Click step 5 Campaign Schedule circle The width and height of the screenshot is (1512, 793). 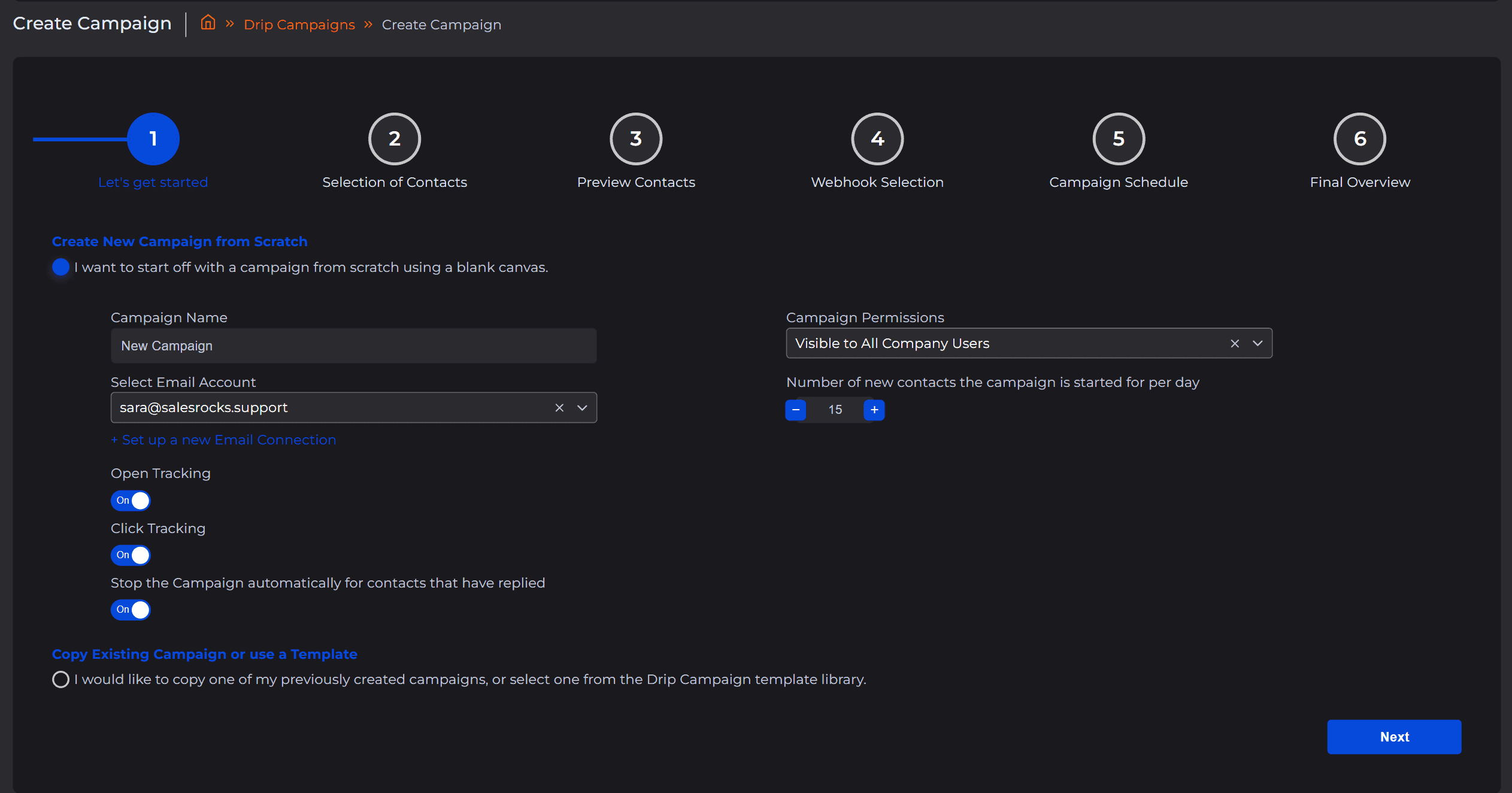coord(1118,139)
